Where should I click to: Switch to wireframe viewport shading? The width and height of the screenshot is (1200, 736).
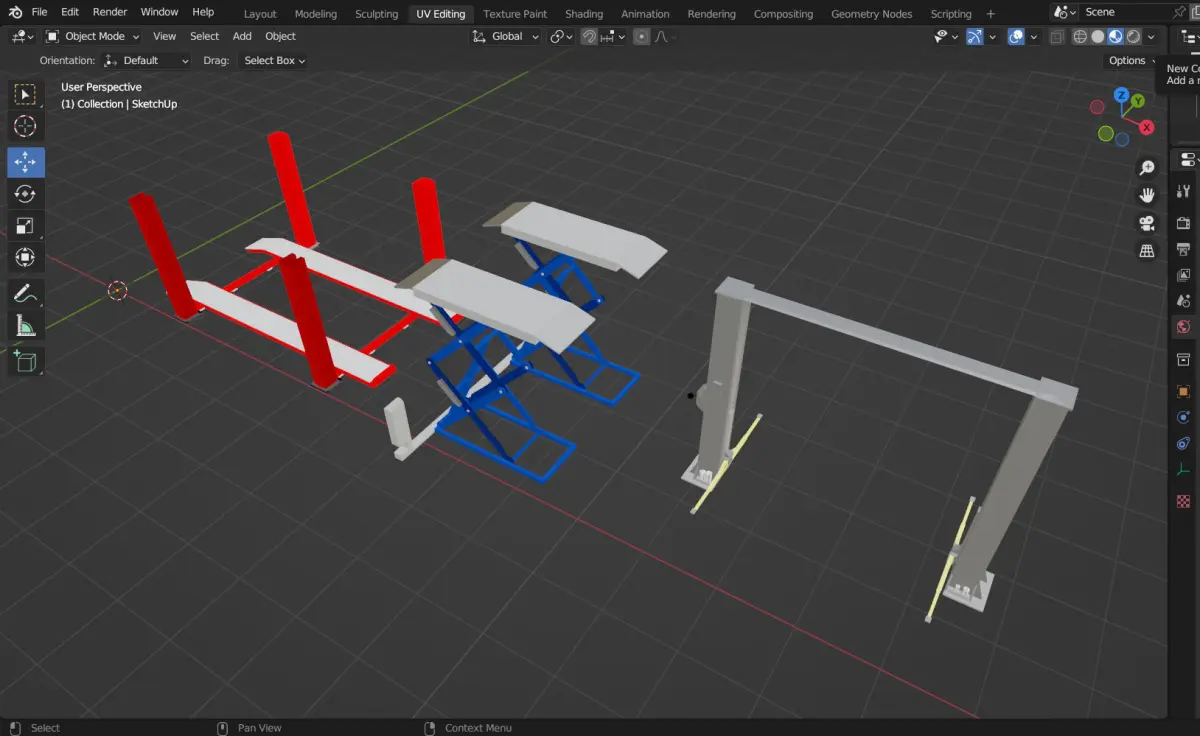(x=1081, y=36)
